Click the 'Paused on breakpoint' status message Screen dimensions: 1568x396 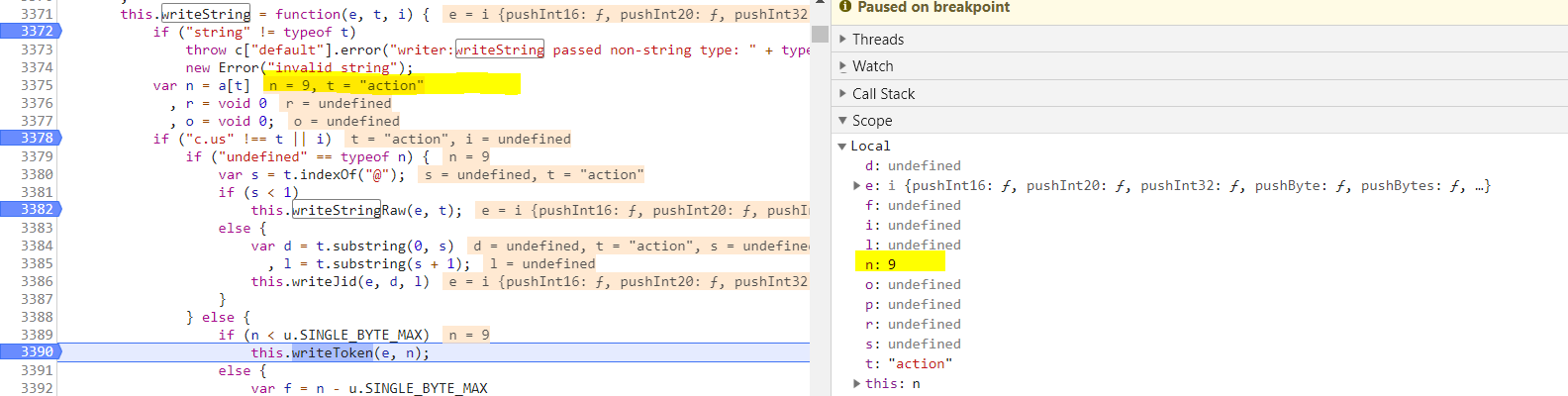(x=933, y=7)
